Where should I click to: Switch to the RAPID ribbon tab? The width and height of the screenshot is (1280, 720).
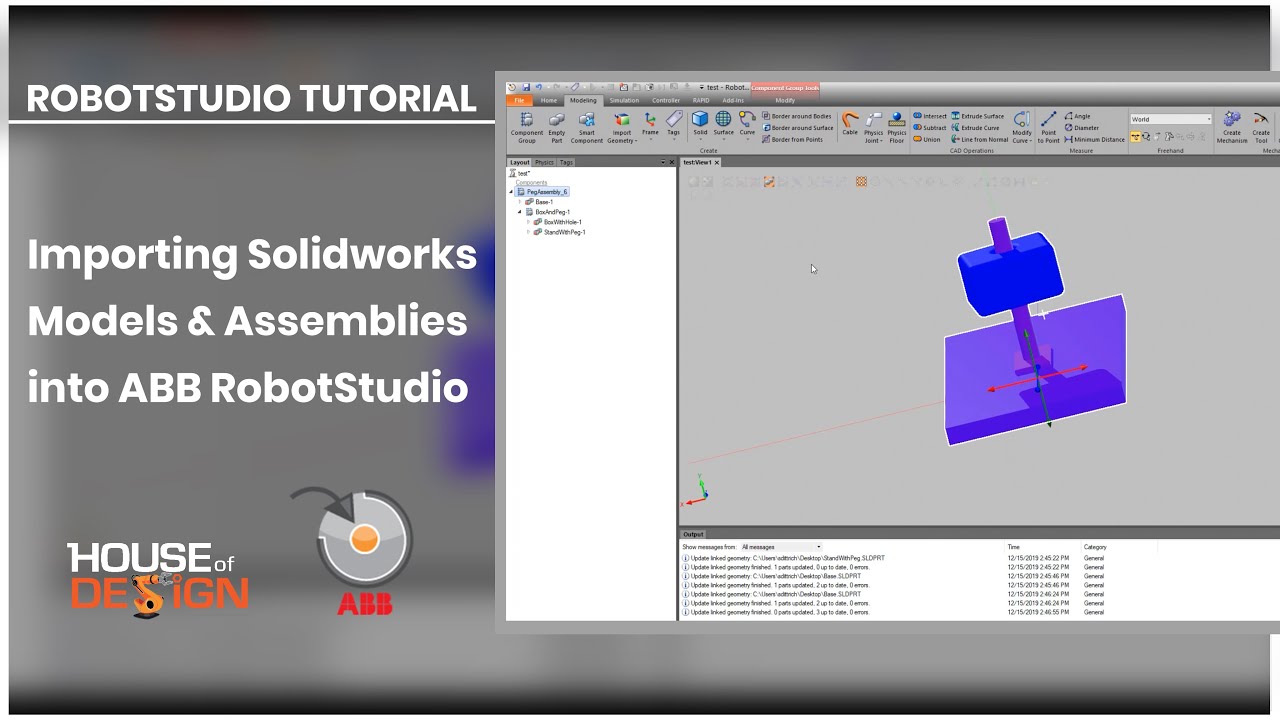(x=701, y=100)
